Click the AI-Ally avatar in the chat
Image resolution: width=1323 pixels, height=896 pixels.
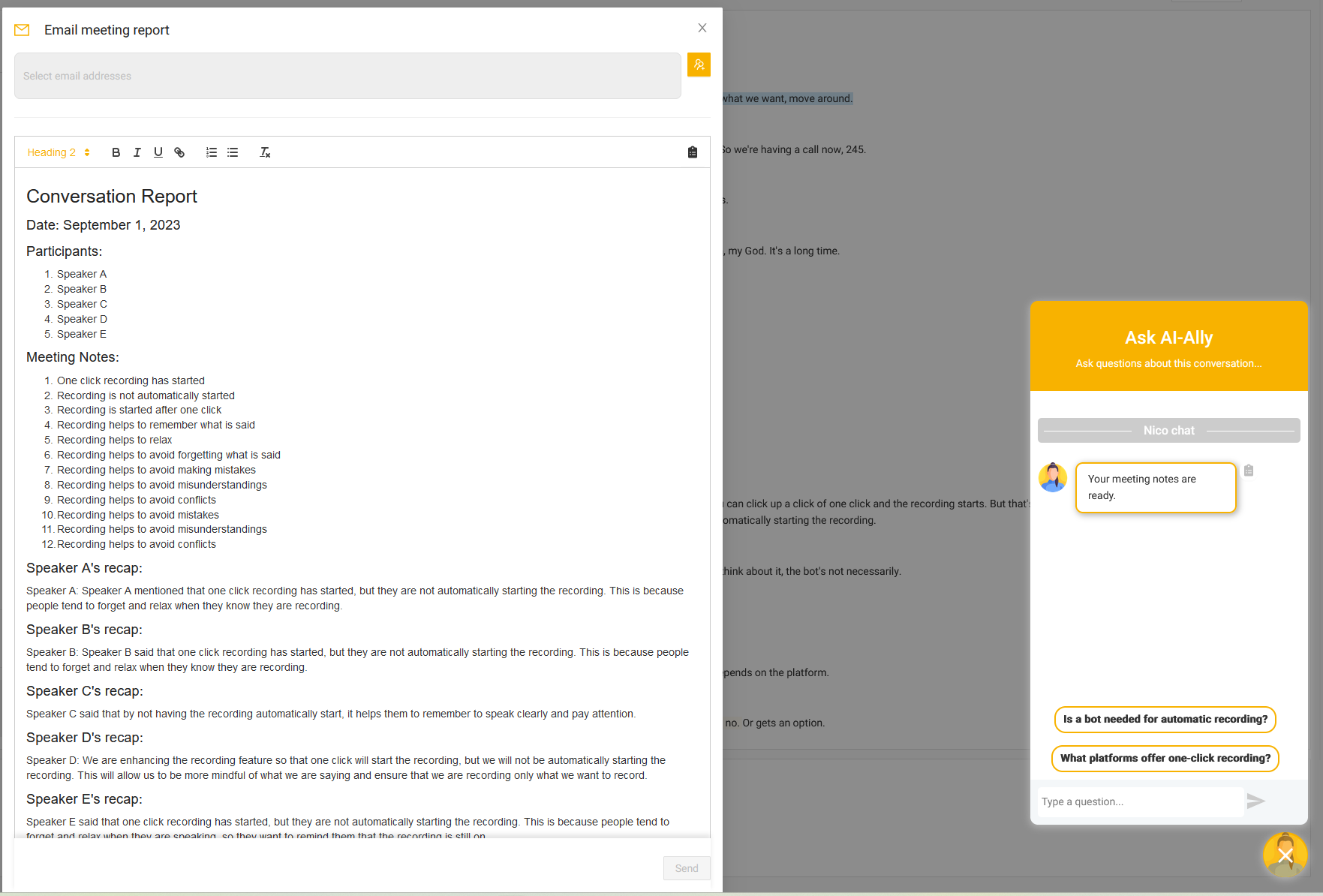pos(1053,477)
